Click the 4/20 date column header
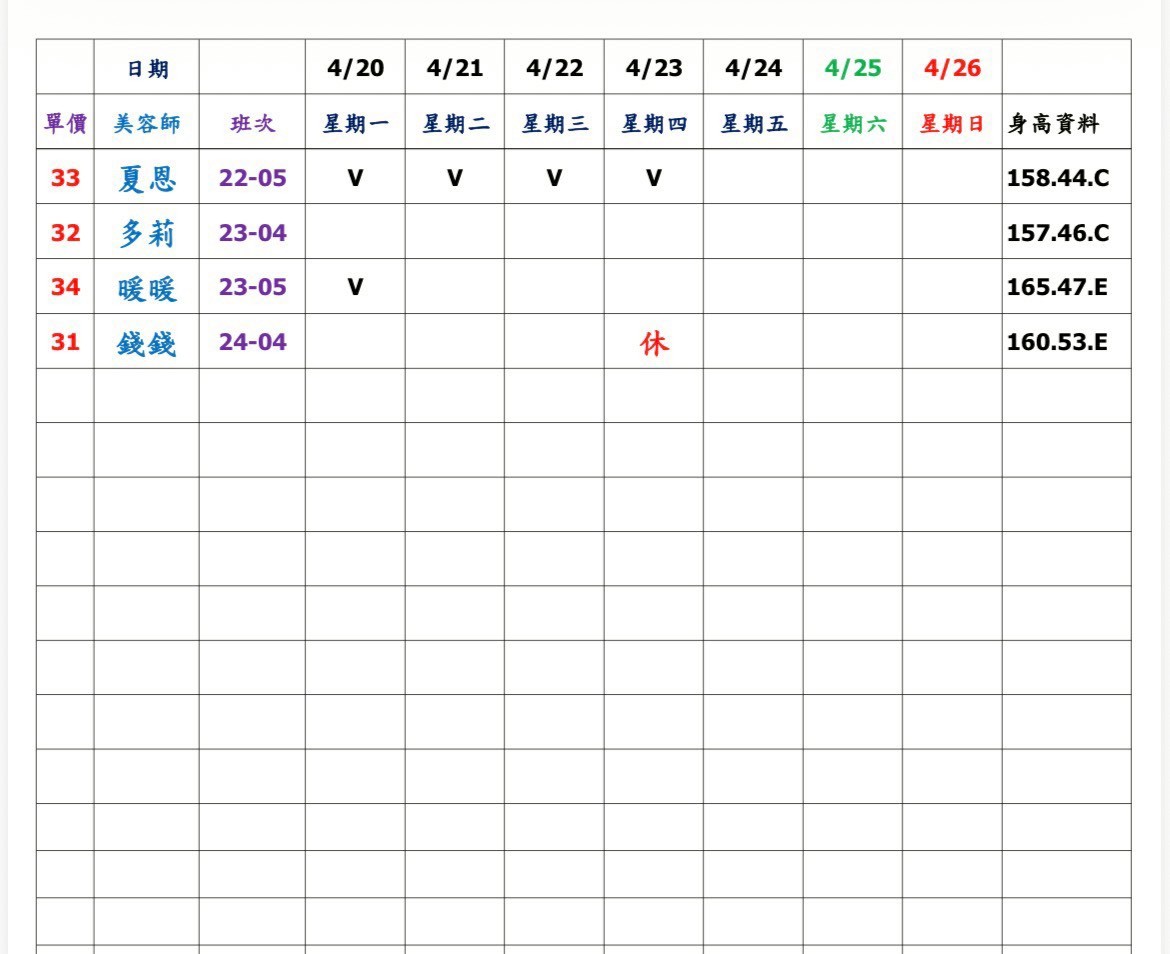1170x954 pixels. coord(355,68)
